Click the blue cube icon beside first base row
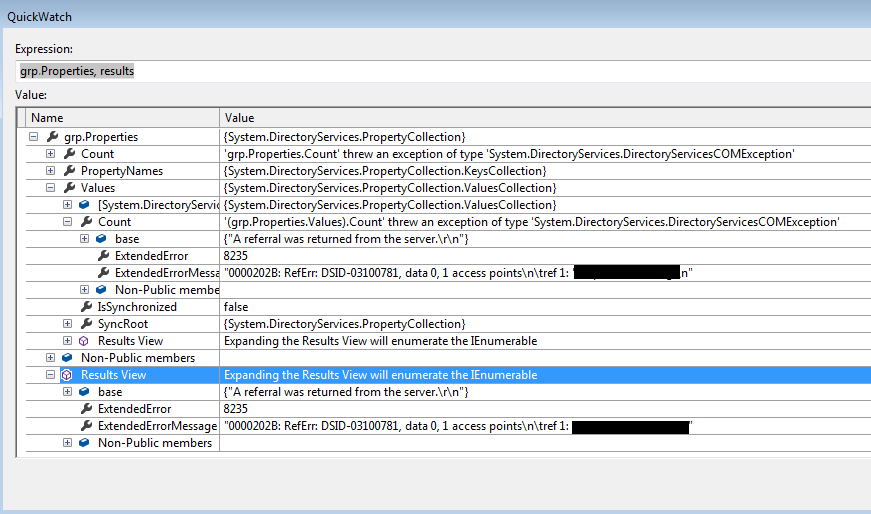 point(101,238)
